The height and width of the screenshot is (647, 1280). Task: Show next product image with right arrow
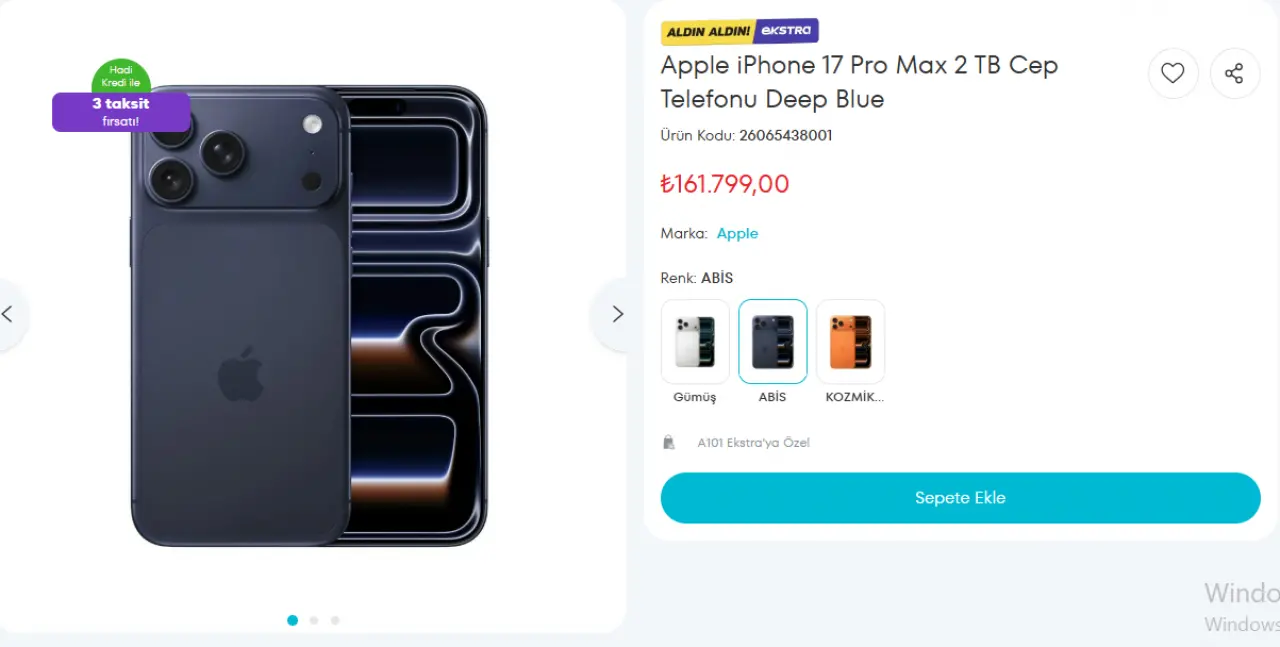(x=617, y=314)
